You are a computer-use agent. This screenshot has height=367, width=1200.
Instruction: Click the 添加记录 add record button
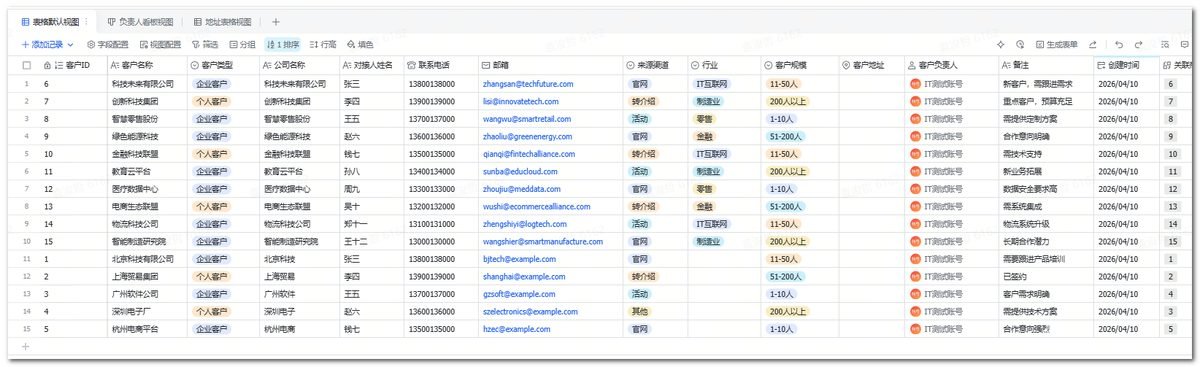(43, 45)
